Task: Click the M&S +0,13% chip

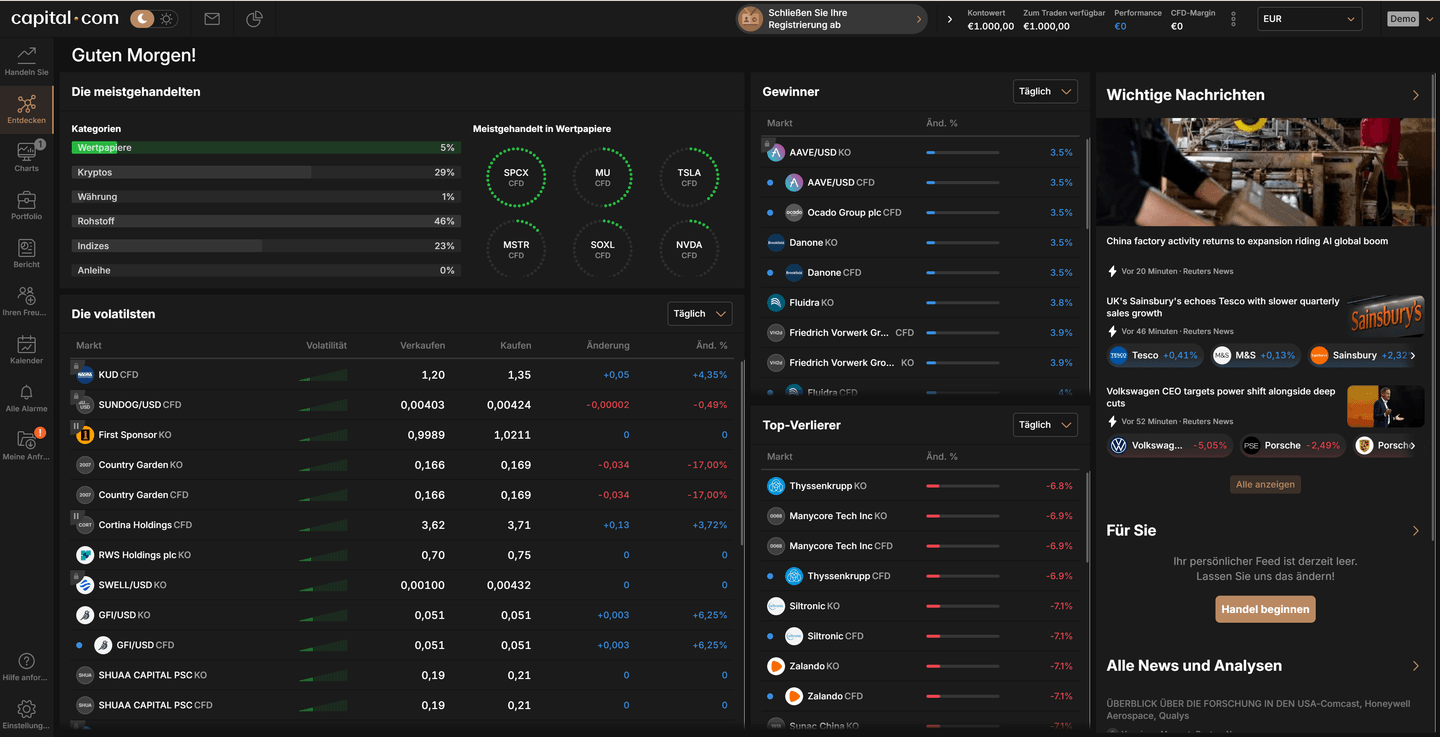Action: 1255,355
